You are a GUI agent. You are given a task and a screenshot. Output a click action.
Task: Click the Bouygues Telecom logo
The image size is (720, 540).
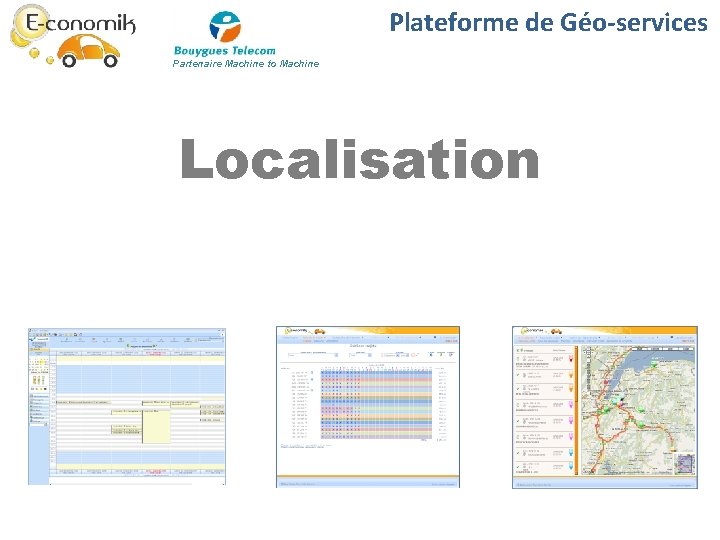click(x=225, y=34)
